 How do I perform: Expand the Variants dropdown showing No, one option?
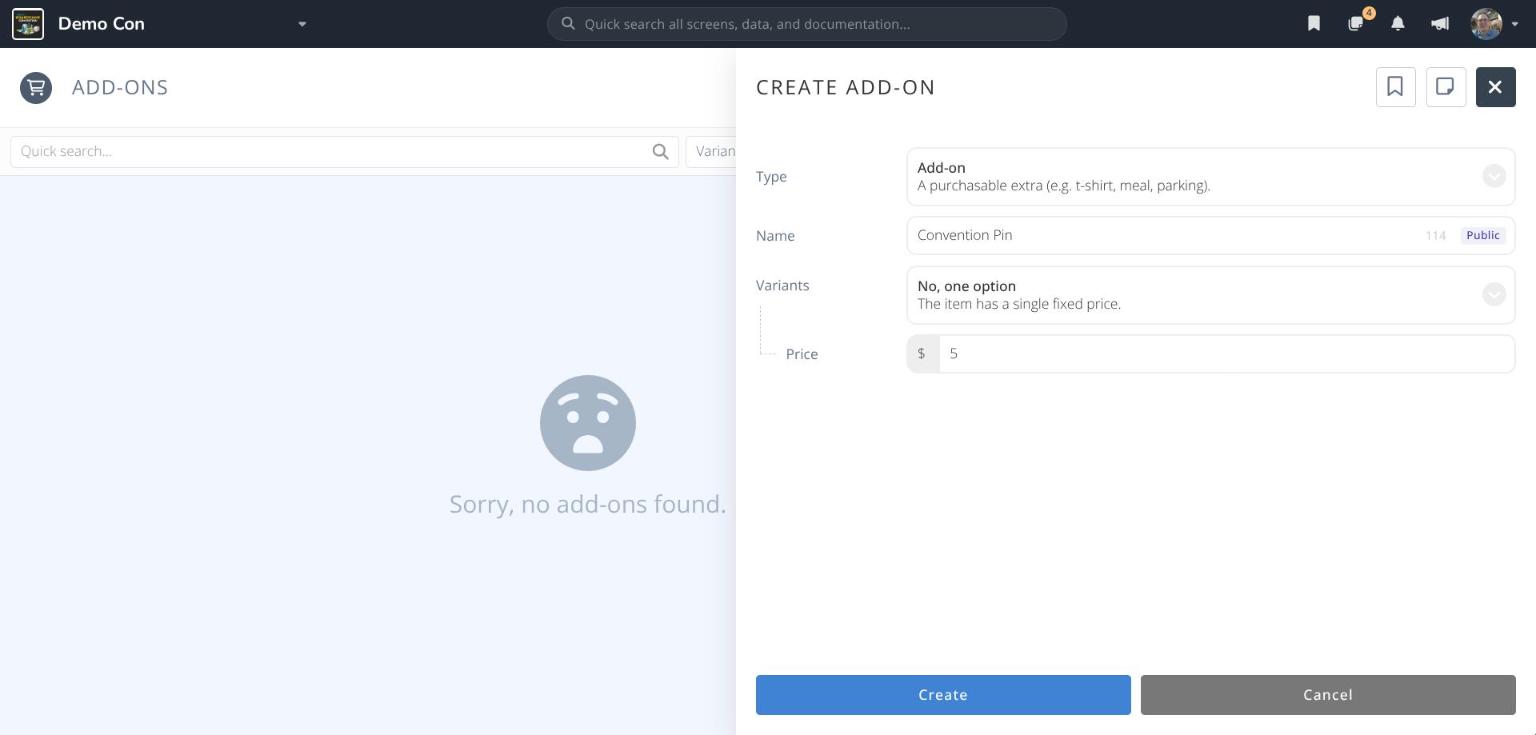(1210, 295)
